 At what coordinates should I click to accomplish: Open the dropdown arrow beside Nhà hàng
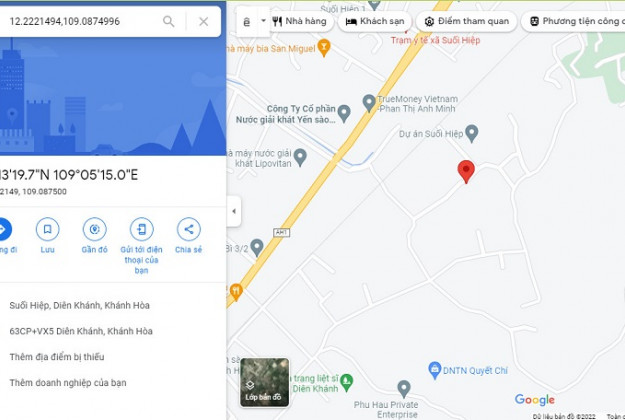263,21
